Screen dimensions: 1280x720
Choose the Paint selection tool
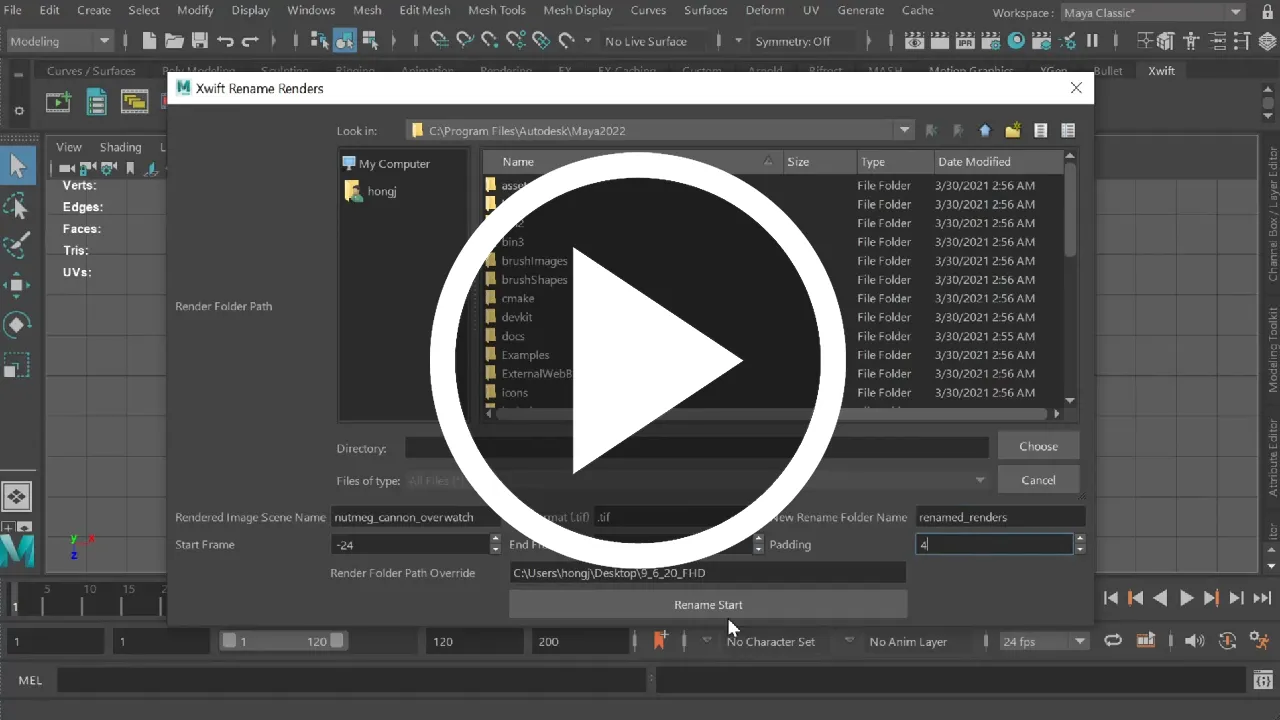(x=17, y=246)
